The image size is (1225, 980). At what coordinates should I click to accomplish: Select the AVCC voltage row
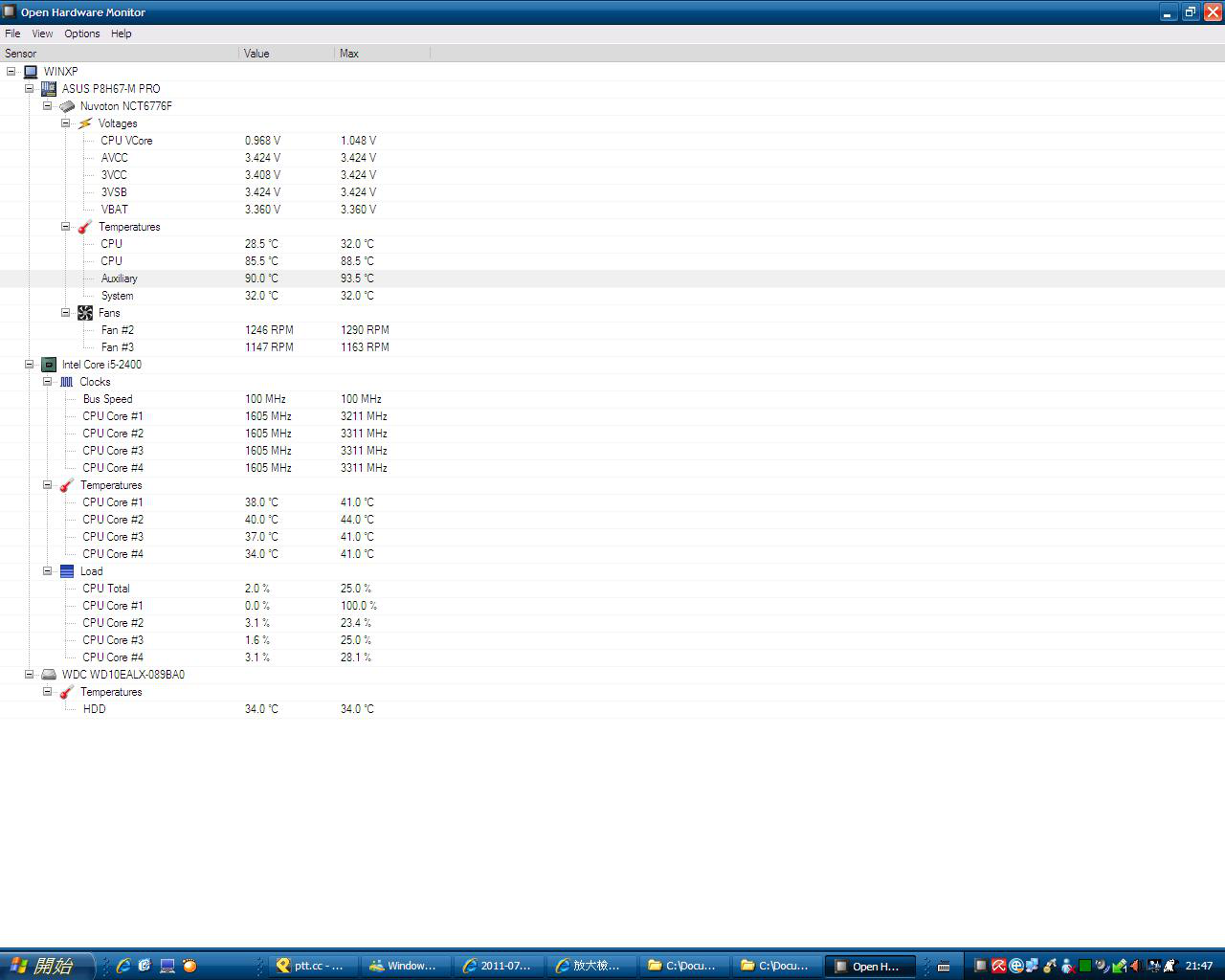click(x=612, y=158)
